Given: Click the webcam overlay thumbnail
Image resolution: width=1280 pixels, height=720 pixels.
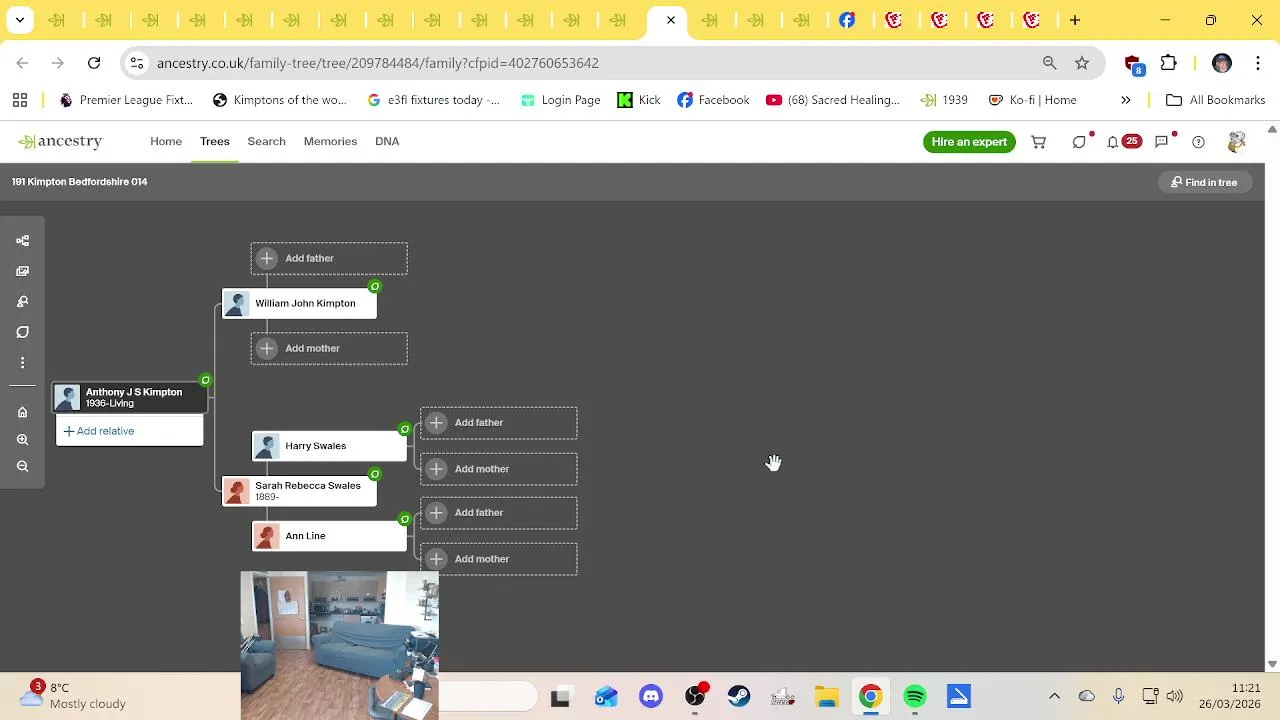Looking at the screenshot, I should click(x=339, y=645).
